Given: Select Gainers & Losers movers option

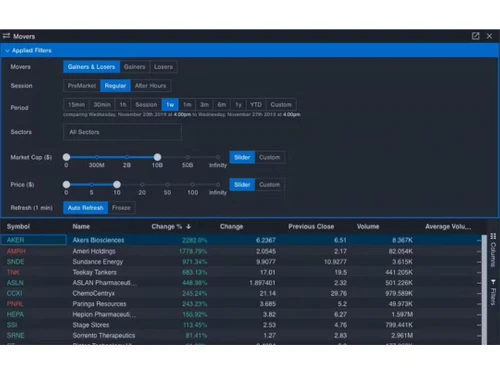Looking at the screenshot, I should tap(91, 67).
